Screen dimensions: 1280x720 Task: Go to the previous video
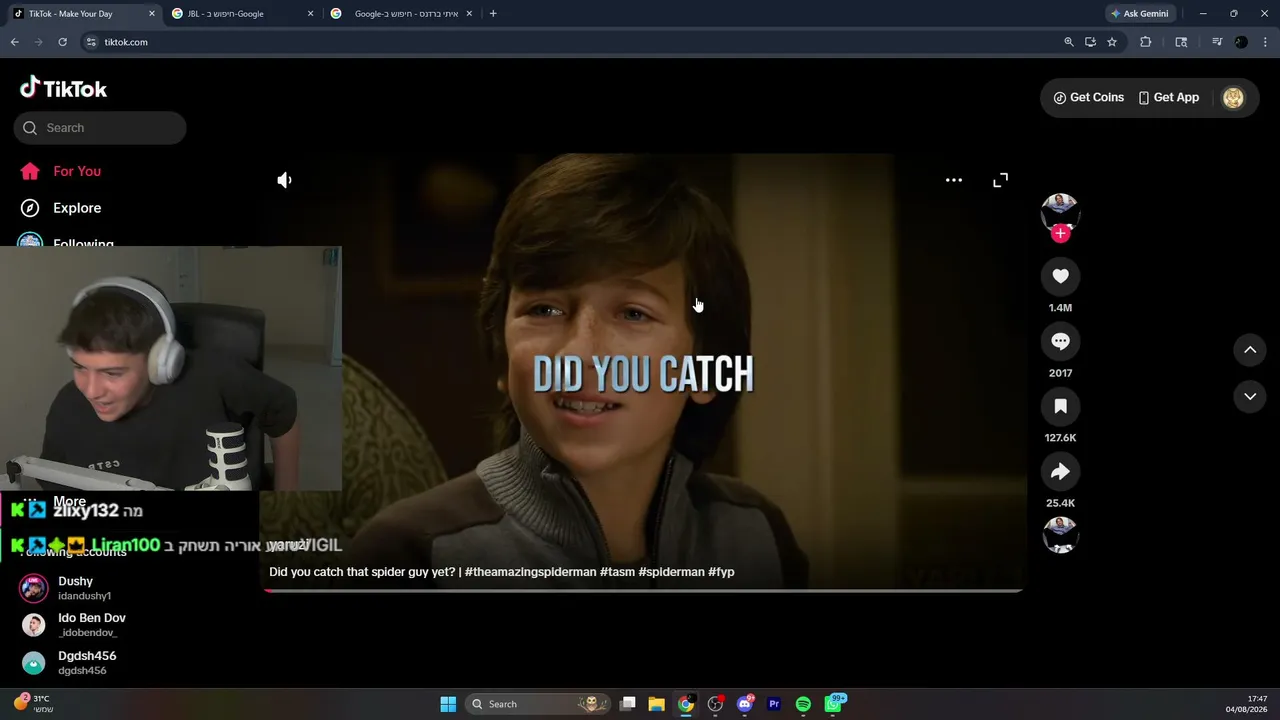tap(1250, 349)
